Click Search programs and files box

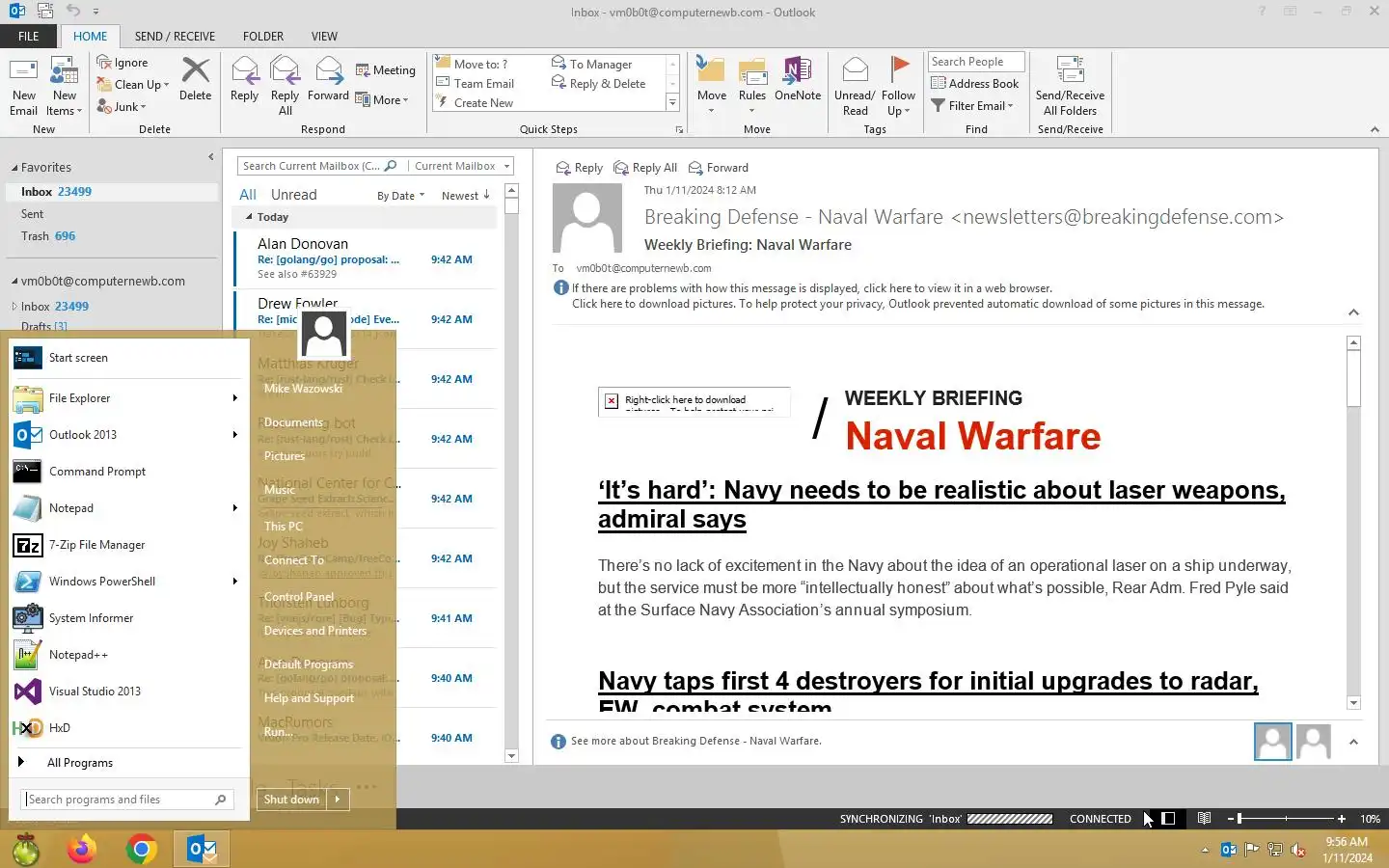pos(126,800)
